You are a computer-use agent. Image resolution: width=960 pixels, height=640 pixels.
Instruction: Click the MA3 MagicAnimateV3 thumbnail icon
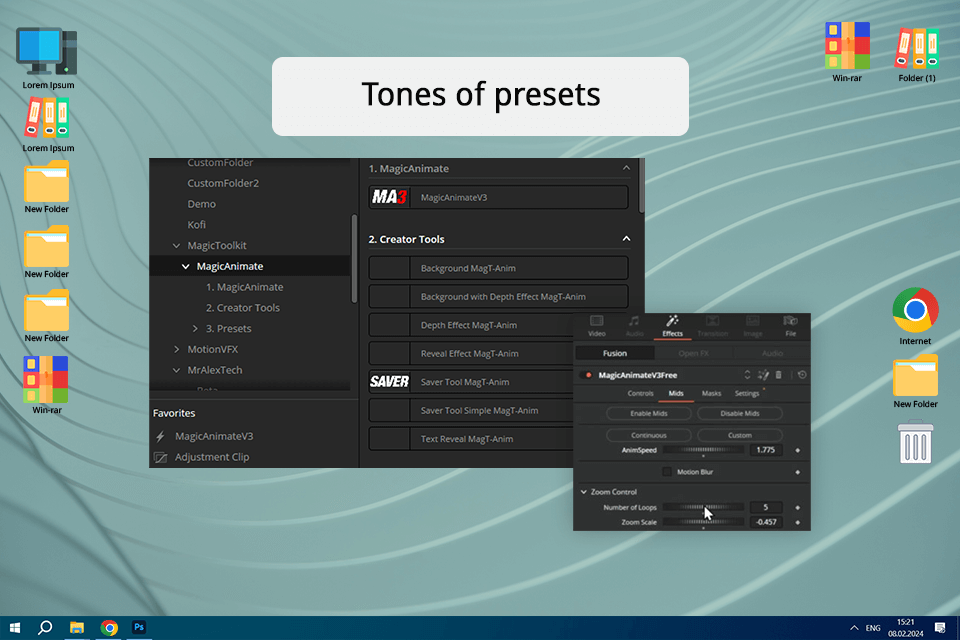[x=389, y=197]
